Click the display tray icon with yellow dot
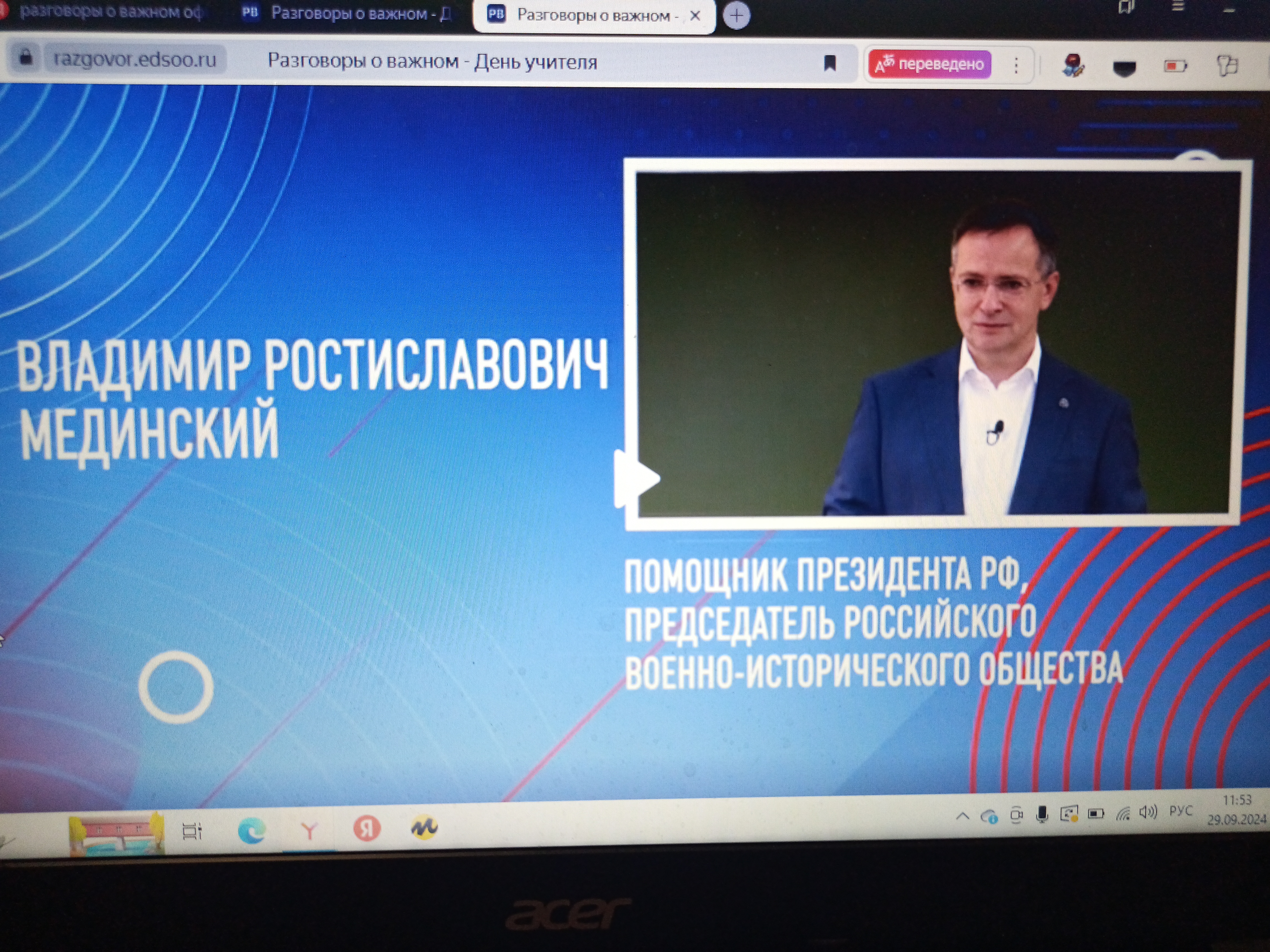 point(1069,814)
